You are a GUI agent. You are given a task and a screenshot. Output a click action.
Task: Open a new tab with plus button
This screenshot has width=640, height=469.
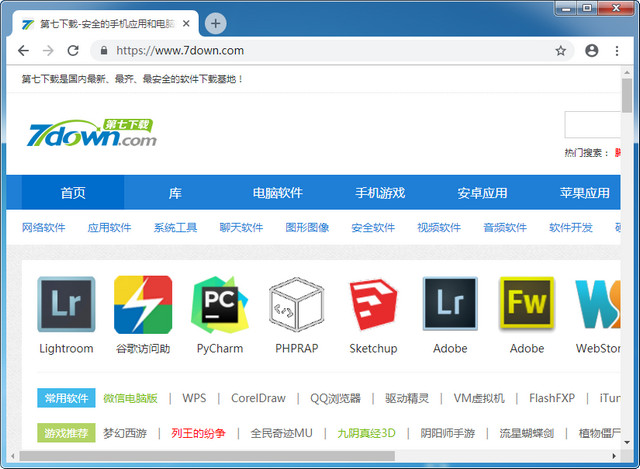(216, 24)
